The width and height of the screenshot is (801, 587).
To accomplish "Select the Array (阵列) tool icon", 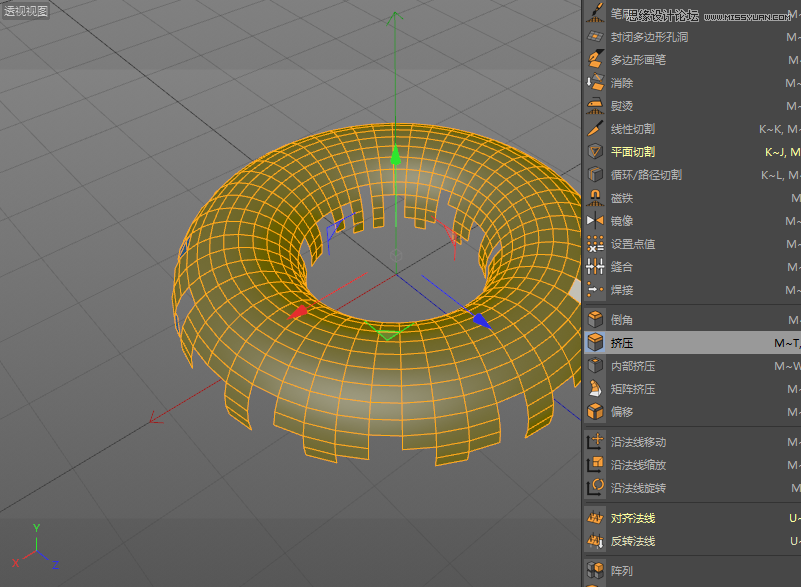I will [595, 571].
